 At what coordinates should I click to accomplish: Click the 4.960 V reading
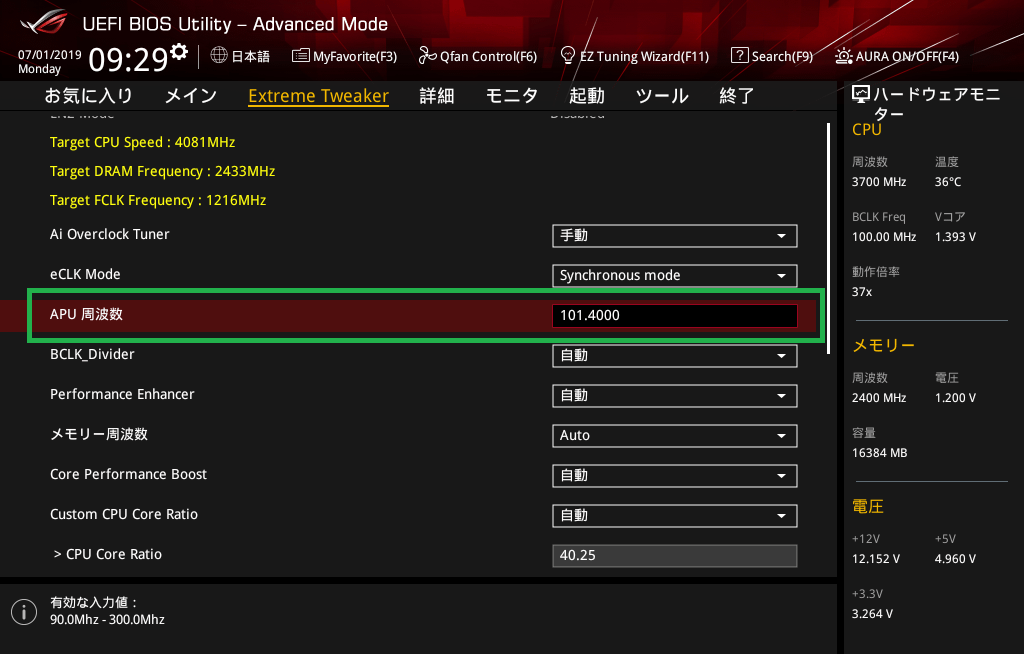pyautogui.click(x=955, y=559)
